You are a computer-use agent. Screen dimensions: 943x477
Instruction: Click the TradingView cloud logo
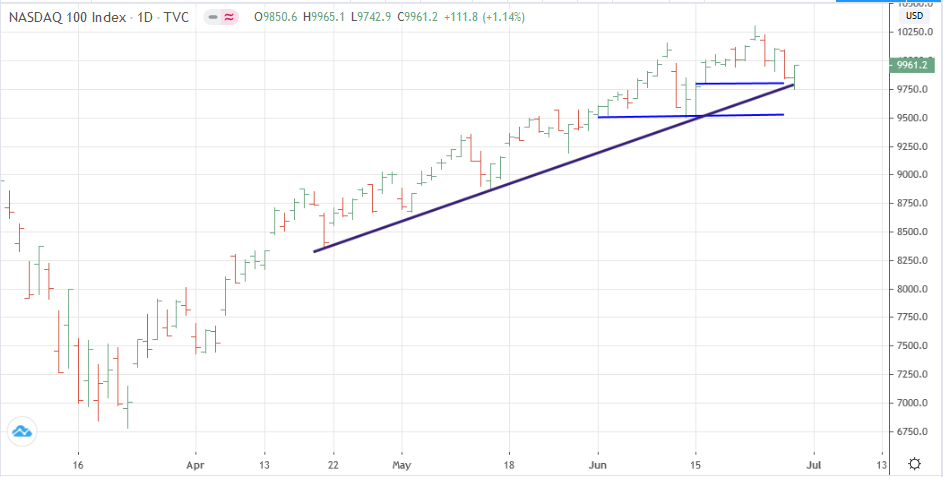(x=21, y=432)
